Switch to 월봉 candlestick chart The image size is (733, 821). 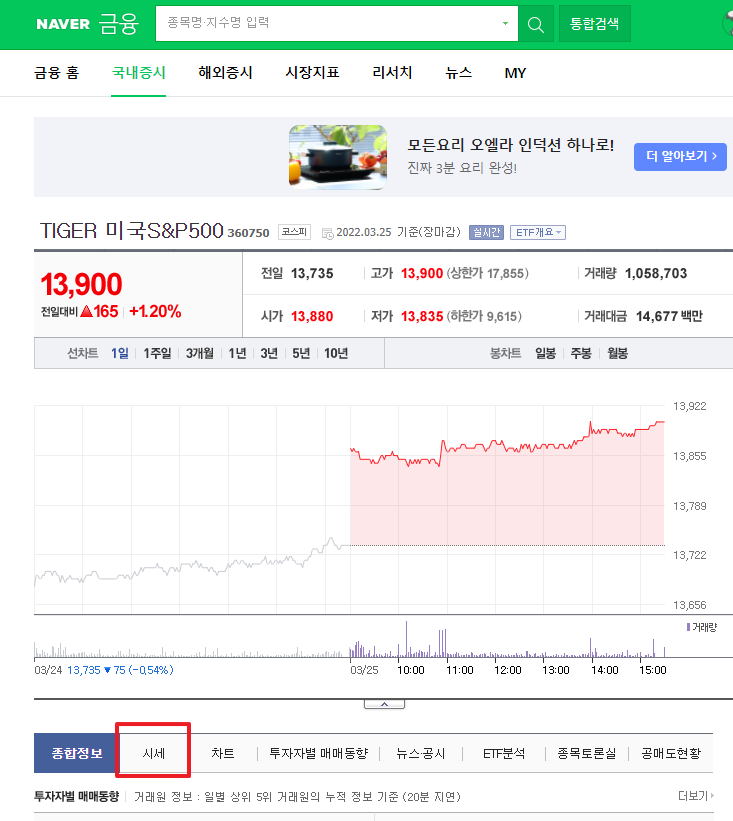[617, 353]
